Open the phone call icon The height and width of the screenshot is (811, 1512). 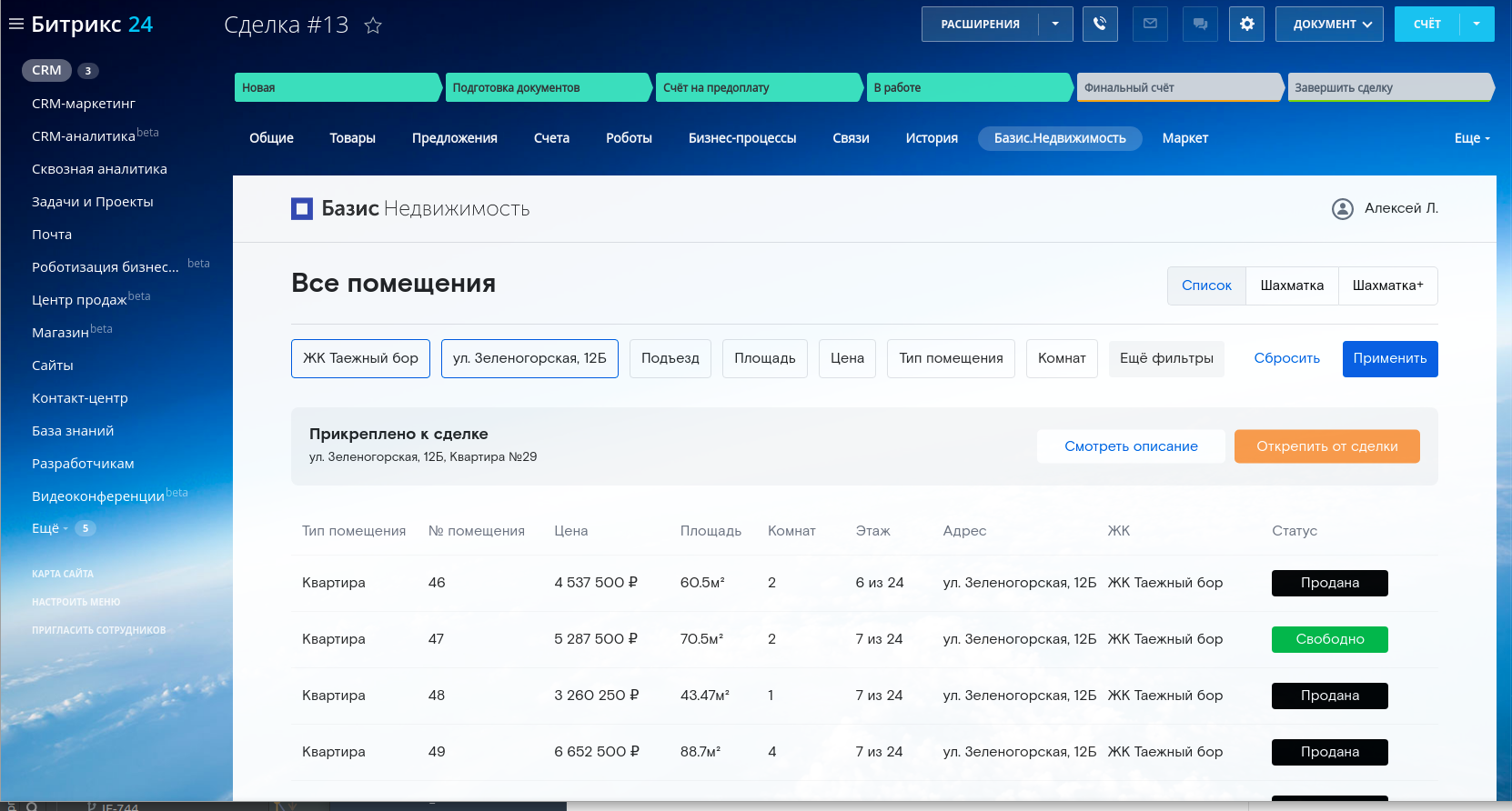pos(1100,25)
